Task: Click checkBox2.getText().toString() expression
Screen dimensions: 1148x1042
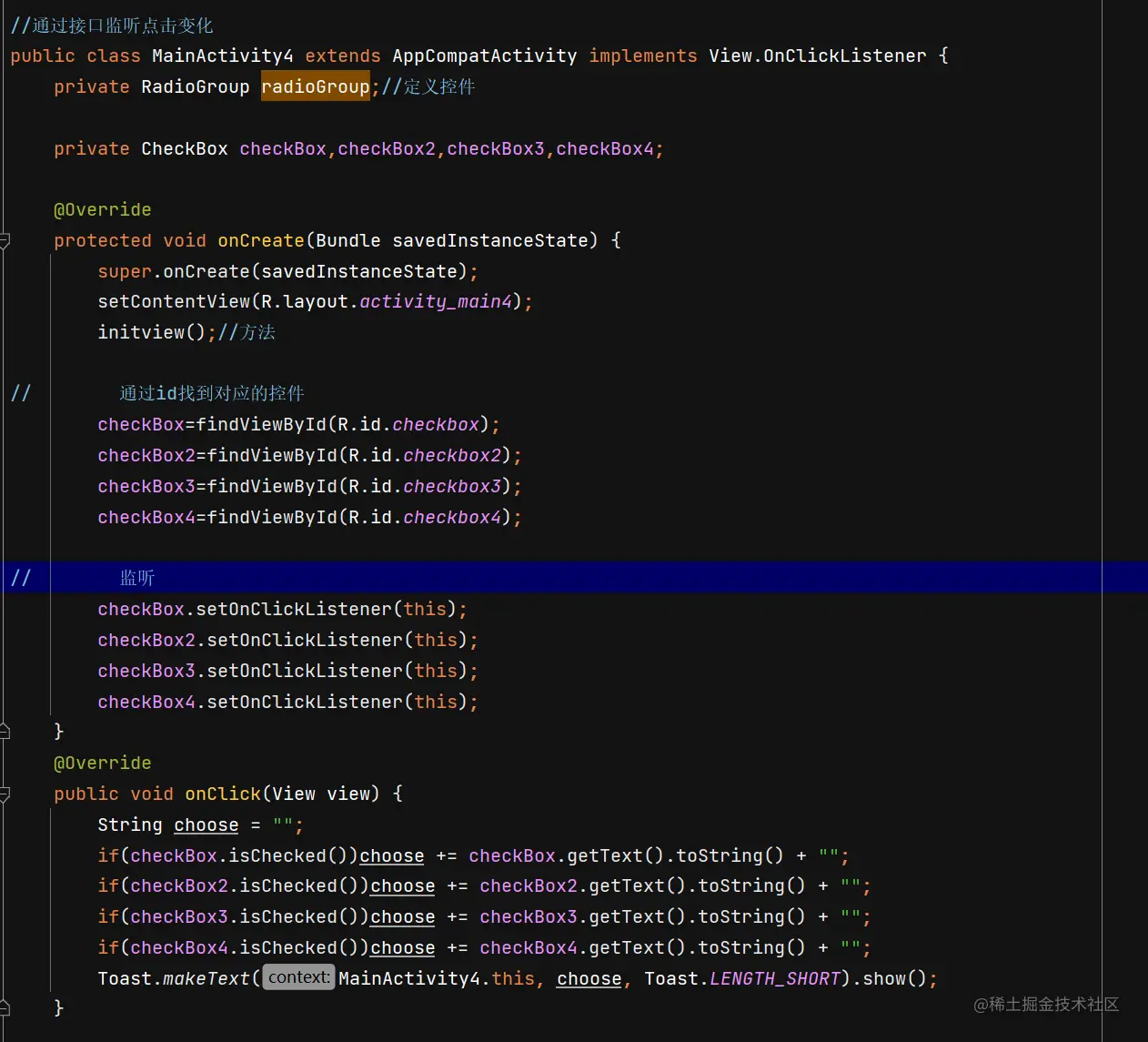Action: [x=642, y=885]
